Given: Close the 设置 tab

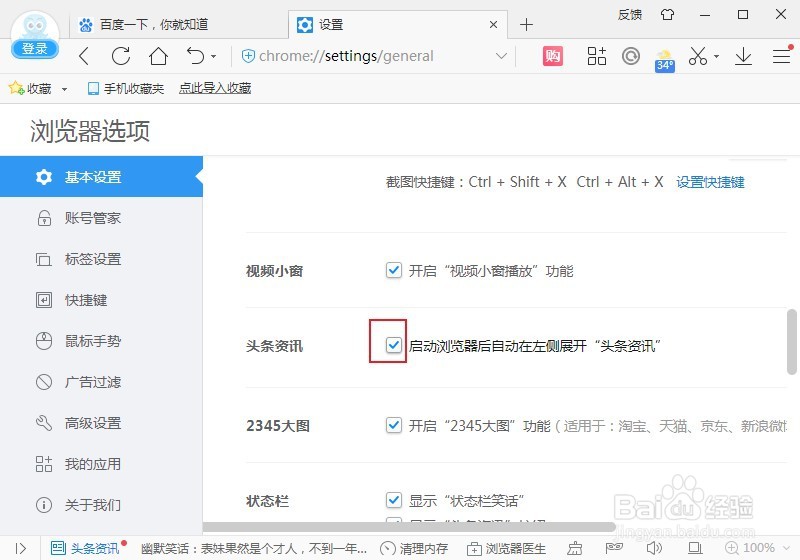Looking at the screenshot, I should click(x=493, y=24).
